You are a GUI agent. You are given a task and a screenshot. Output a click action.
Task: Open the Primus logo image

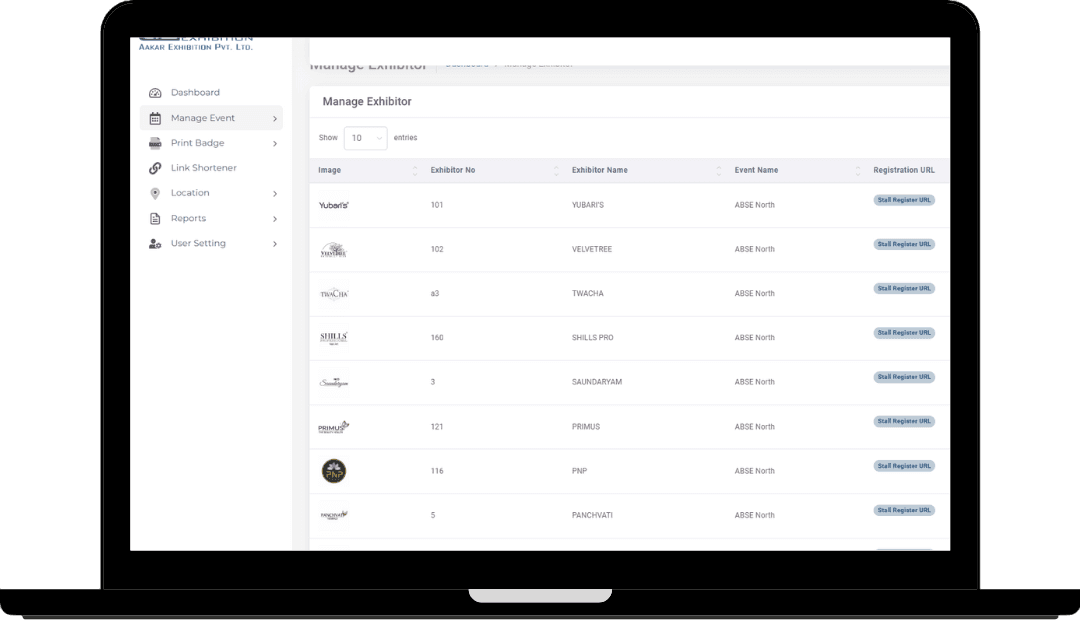(334, 427)
